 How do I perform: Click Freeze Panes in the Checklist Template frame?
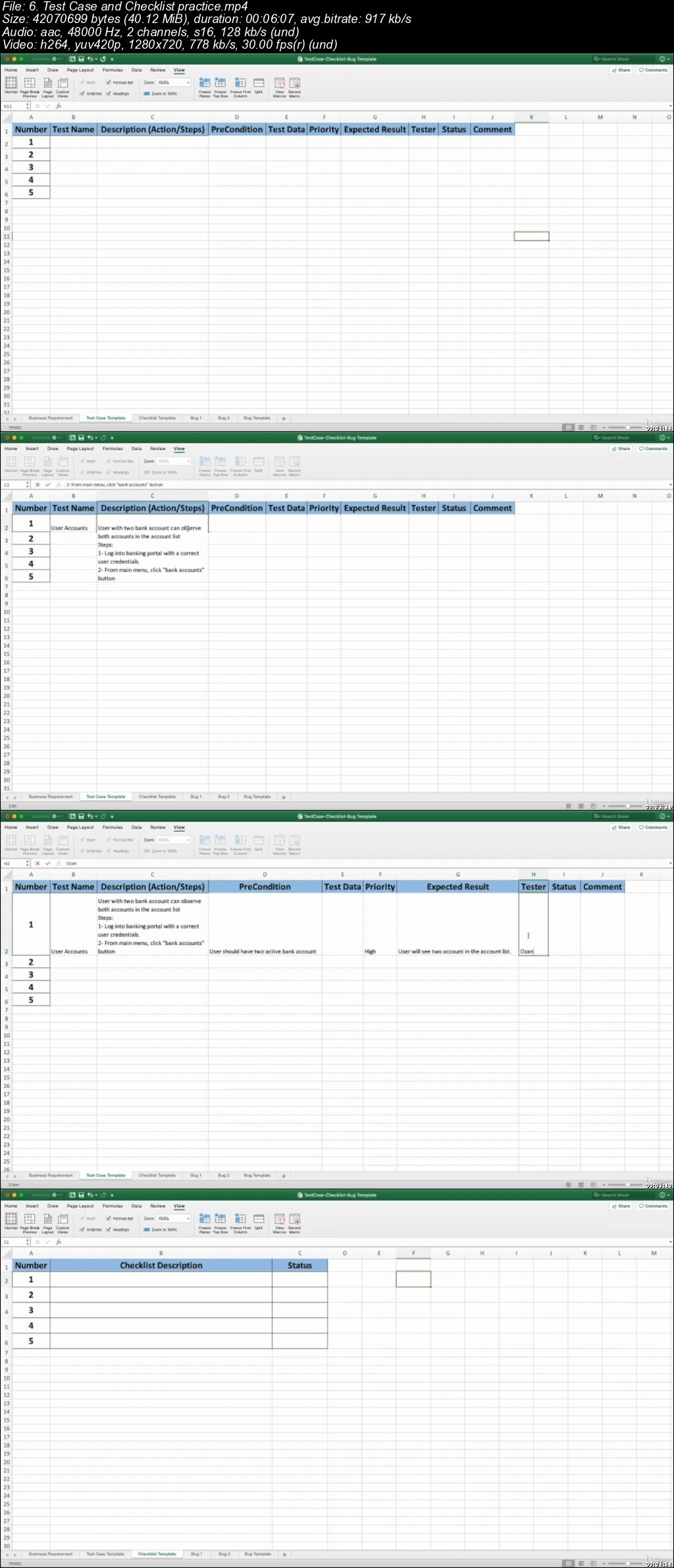point(205,1219)
